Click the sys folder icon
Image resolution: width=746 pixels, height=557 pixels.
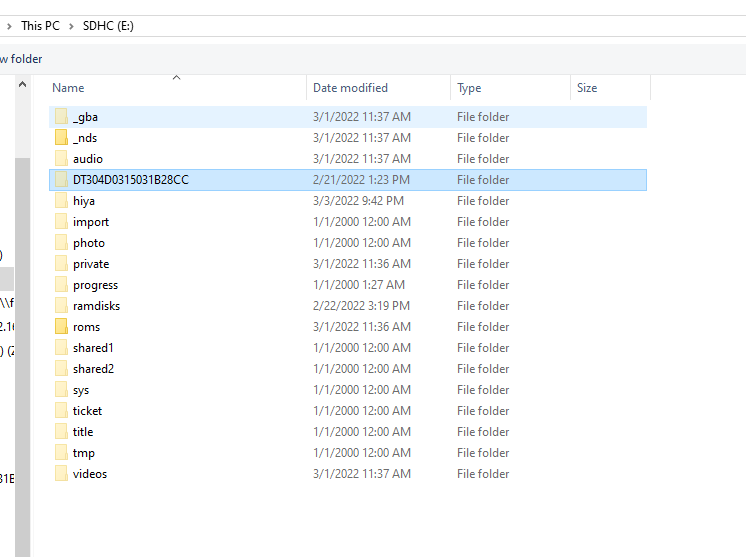click(x=61, y=390)
